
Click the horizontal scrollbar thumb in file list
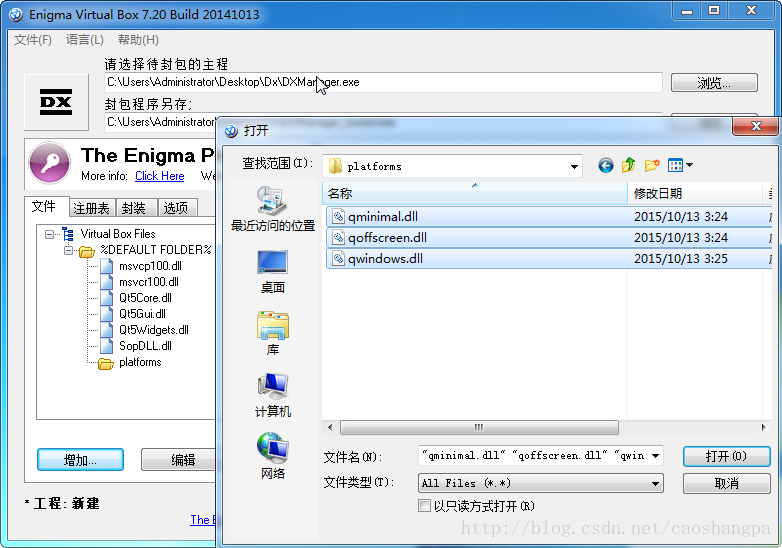click(479, 427)
